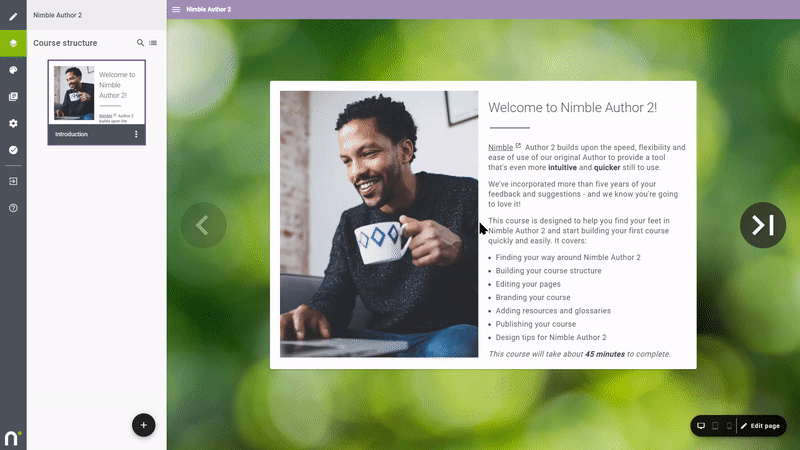Add a new page with plus button
Screen dimensions: 800x450
click(x=143, y=424)
